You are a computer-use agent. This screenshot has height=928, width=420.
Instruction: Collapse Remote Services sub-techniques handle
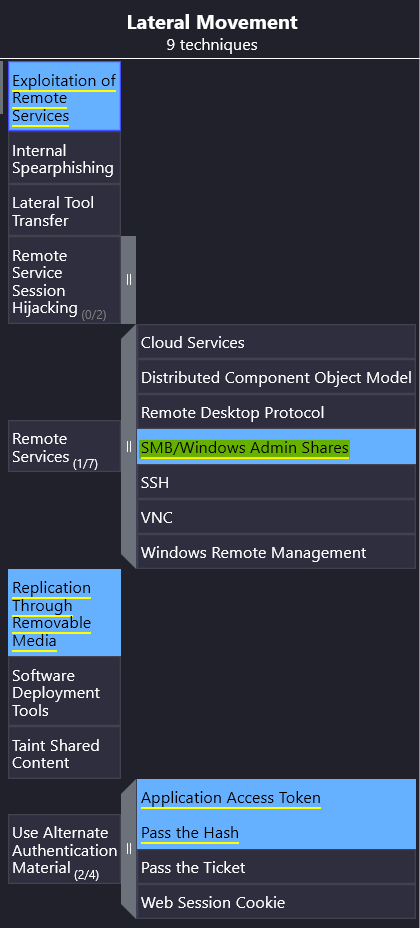tap(128, 446)
